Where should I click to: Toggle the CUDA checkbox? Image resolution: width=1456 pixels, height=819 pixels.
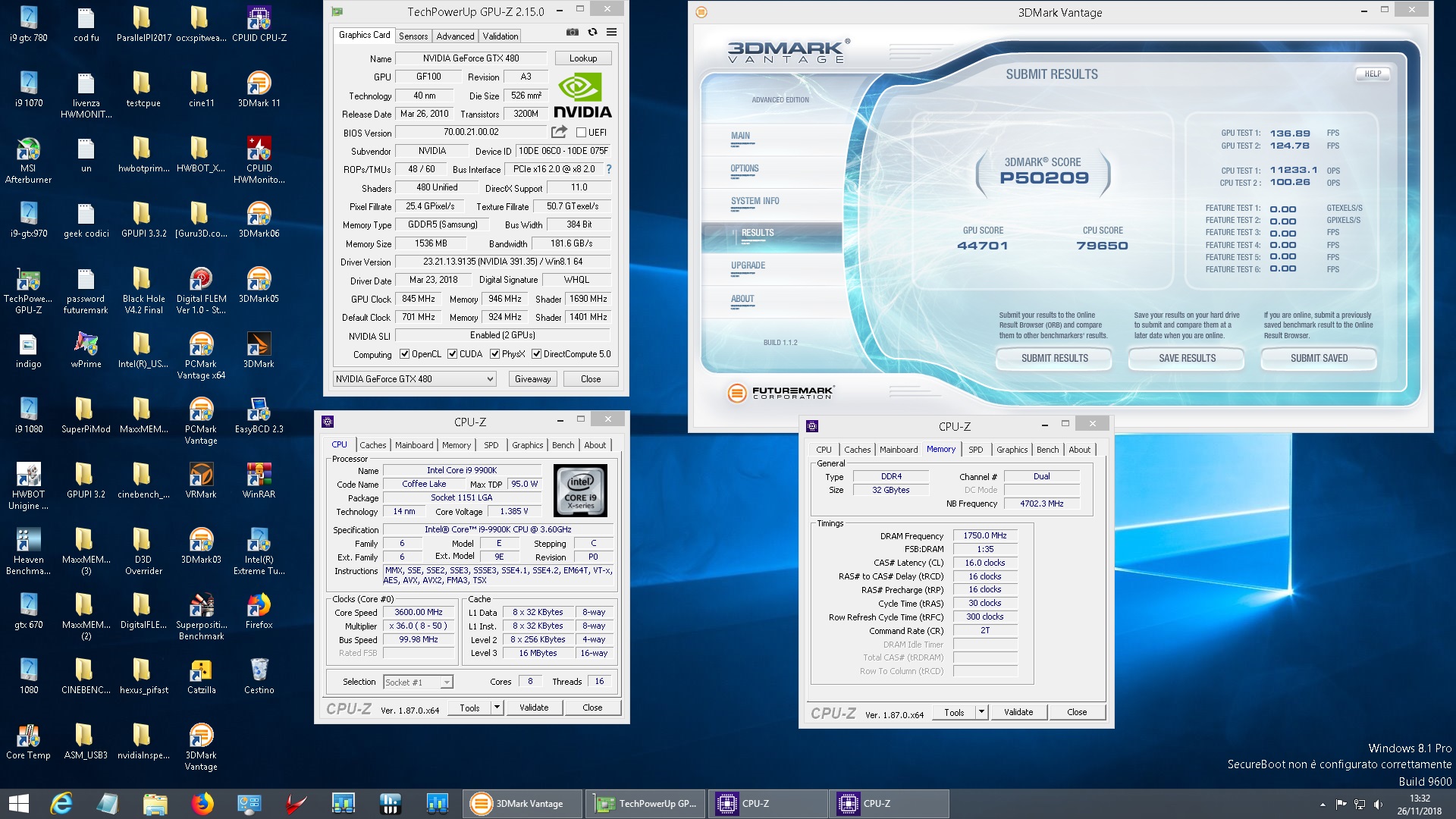(x=452, y=354)
